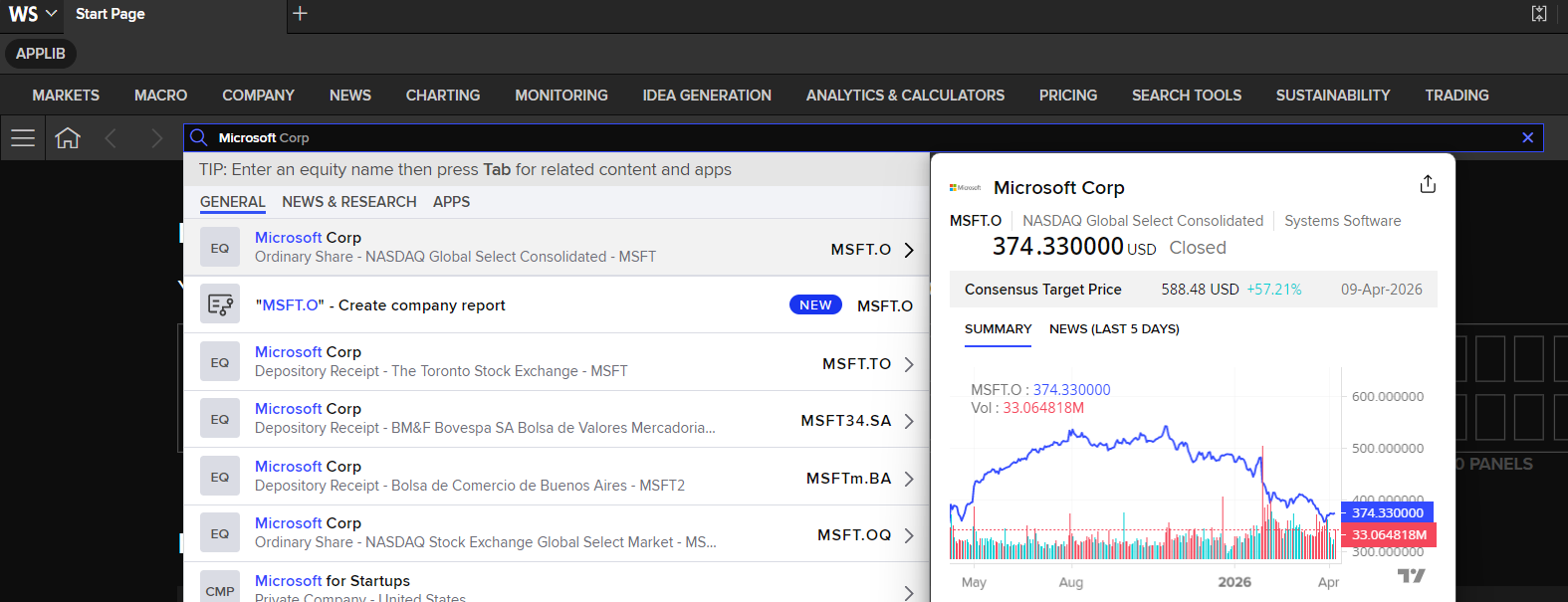1568x602 pixels.
Task: Share Microsoft Corp via export icon
Action: [x=1428, y=184]
